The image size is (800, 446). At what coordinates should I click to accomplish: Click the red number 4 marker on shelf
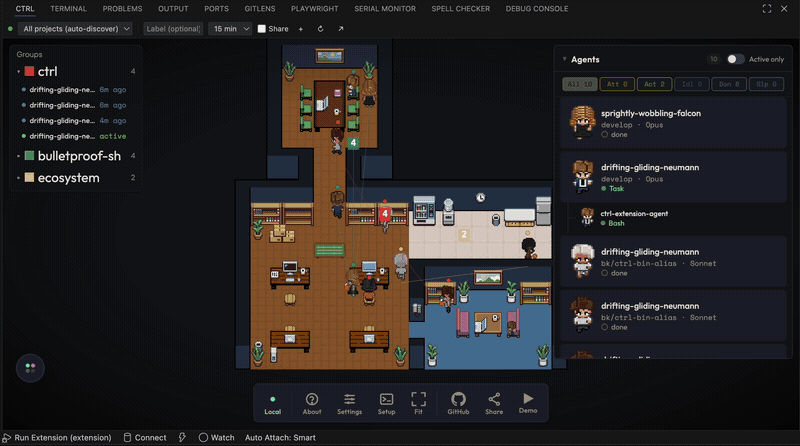coord(385,214)
